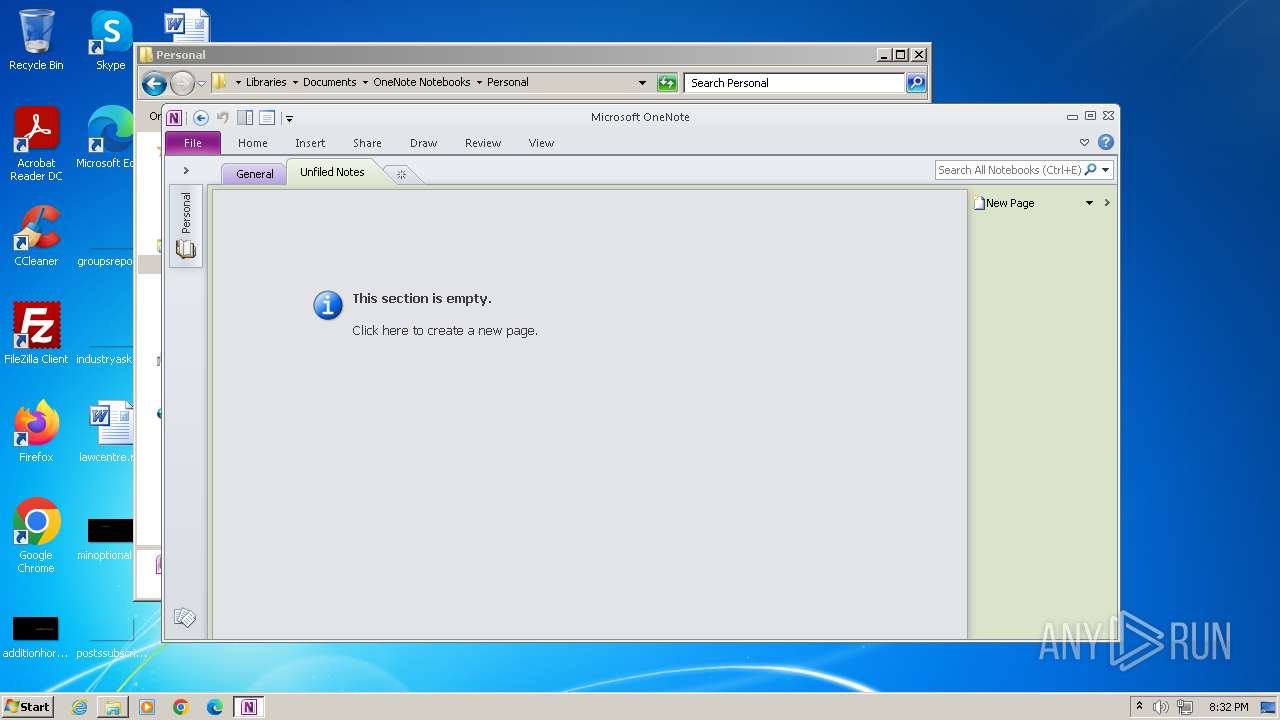Expand the notebook navigation bar
This screenshot has height=720, width=1280.
point(186,171)
